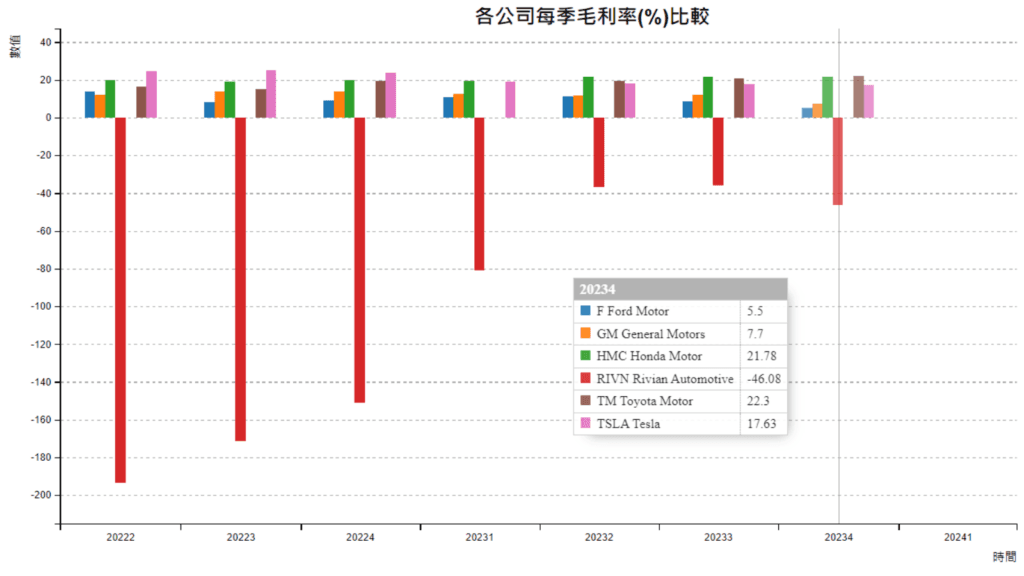Click the chart title about 毛利率 comparison
Image resolution: width=1024 pixels, height=576 pixels.
pos(578,17)
